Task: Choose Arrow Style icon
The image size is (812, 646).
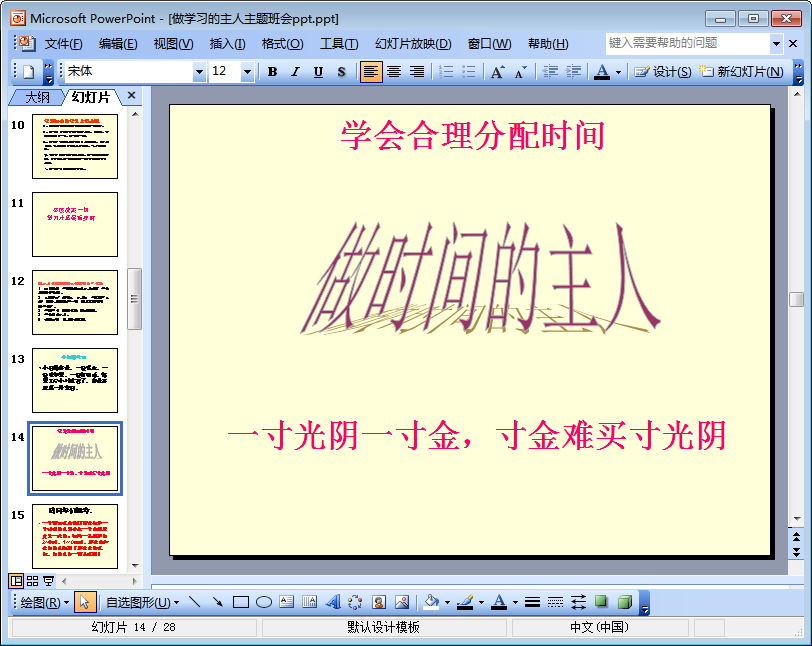Action: click(x=578, y=602)
